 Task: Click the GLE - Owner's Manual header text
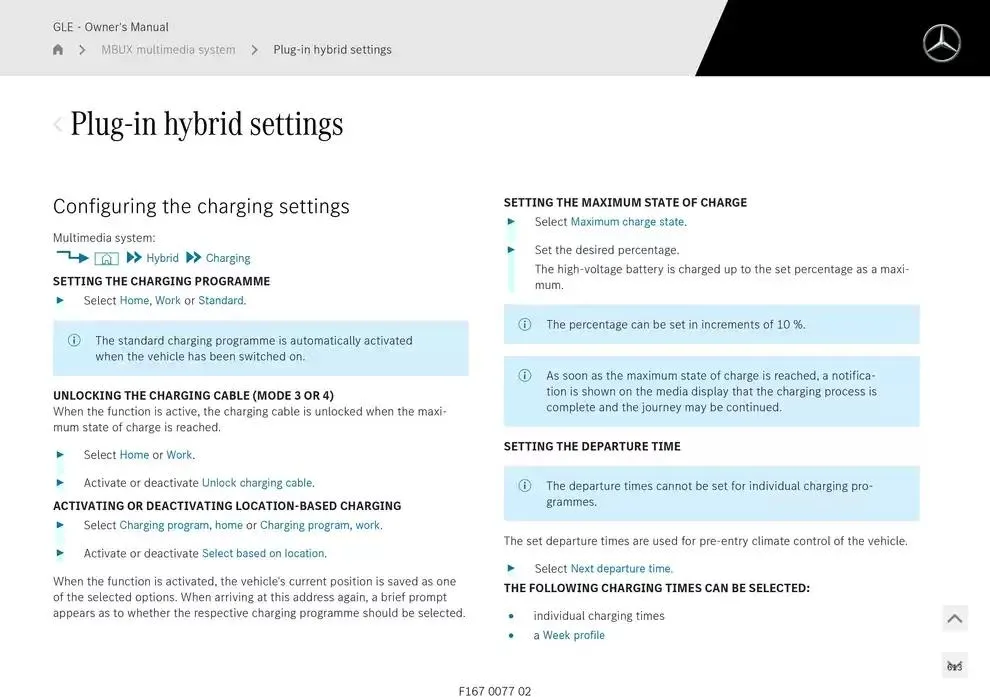coord(110,27)
